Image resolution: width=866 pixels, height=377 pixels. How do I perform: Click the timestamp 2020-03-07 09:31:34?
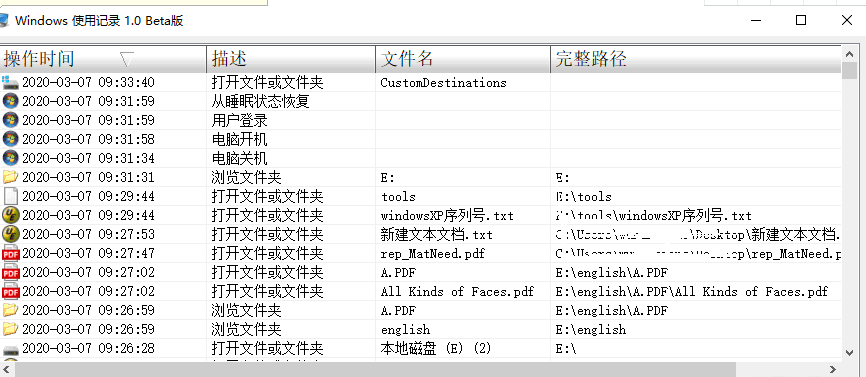pos(88,158)
